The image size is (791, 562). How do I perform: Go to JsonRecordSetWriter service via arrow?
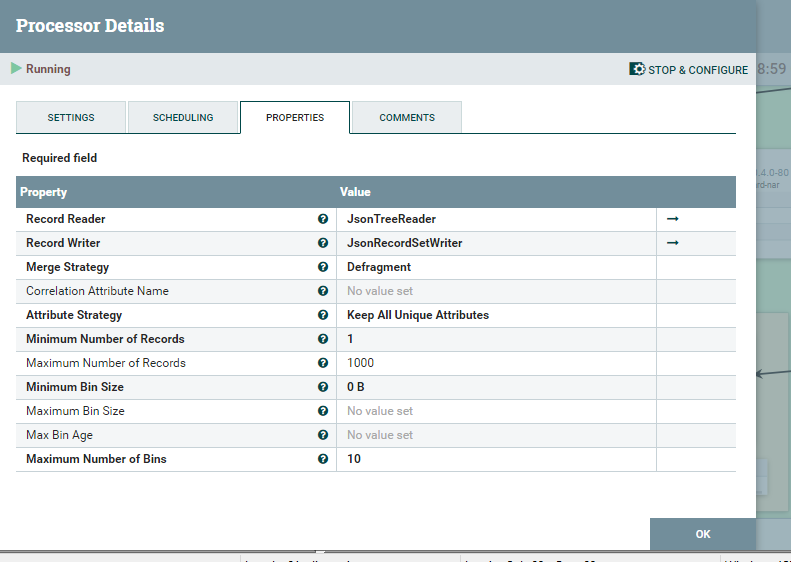[x=673, y=243]
